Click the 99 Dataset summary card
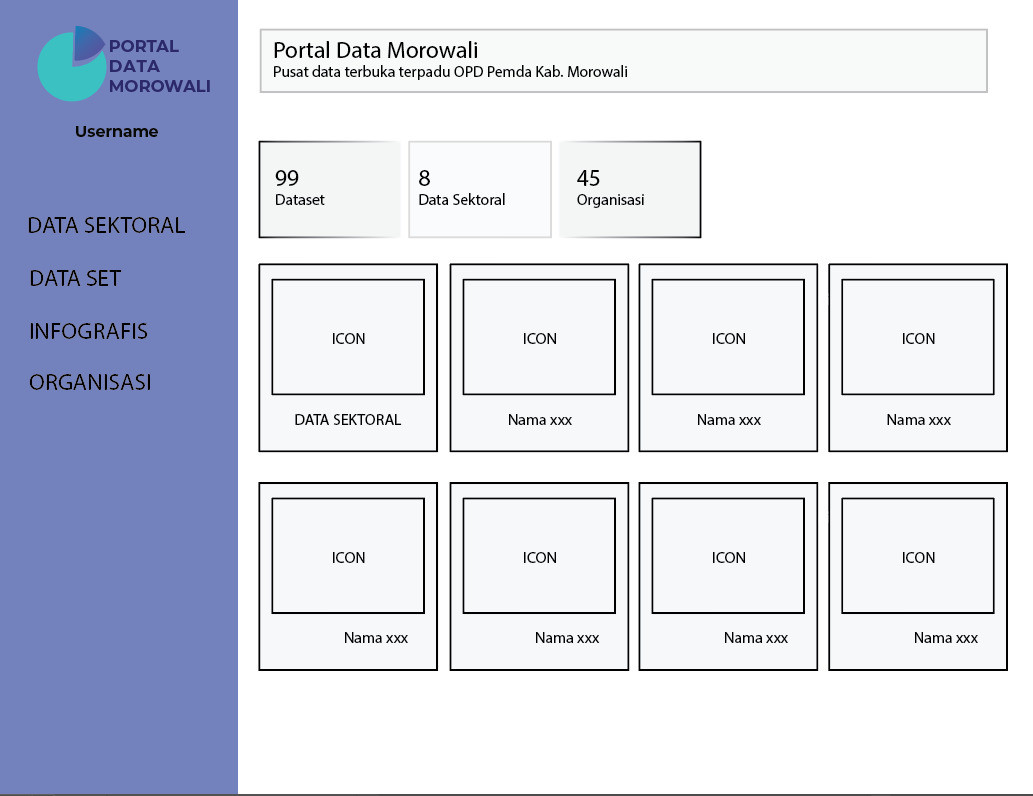Image resolution: width=1033 pixels, height=796 pixels. [x=329, y=189]
